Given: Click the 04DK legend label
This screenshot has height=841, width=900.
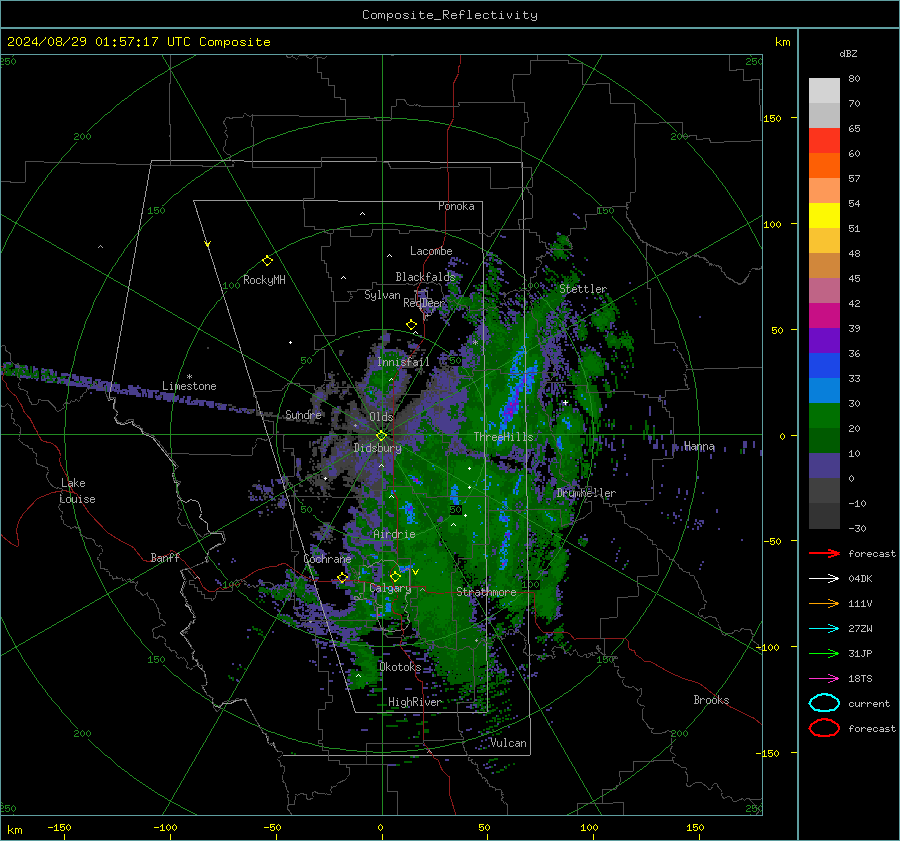Looking at the screenshot, I should (860, 579).
